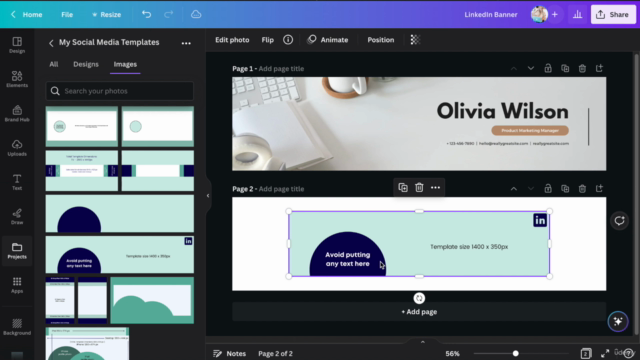Open the analytics chart icon
640x360 pixels.
(x=577, y=14)
